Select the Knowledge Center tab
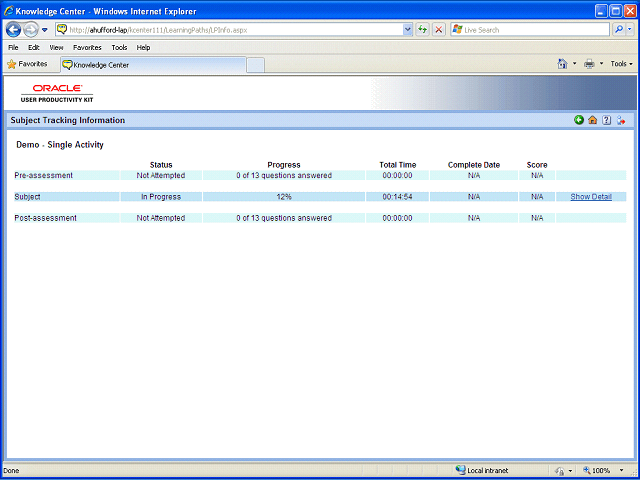640x480 pixels. tap(153, 65)
